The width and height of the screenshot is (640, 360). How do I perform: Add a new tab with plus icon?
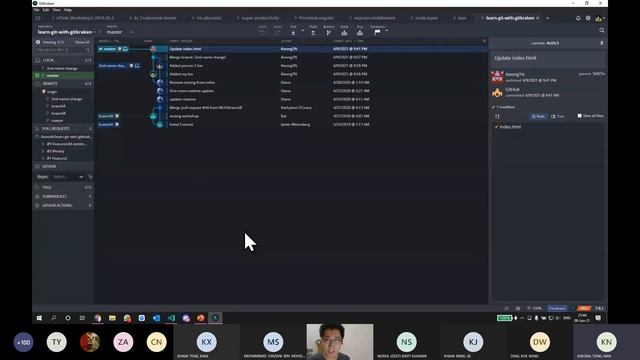547,18
